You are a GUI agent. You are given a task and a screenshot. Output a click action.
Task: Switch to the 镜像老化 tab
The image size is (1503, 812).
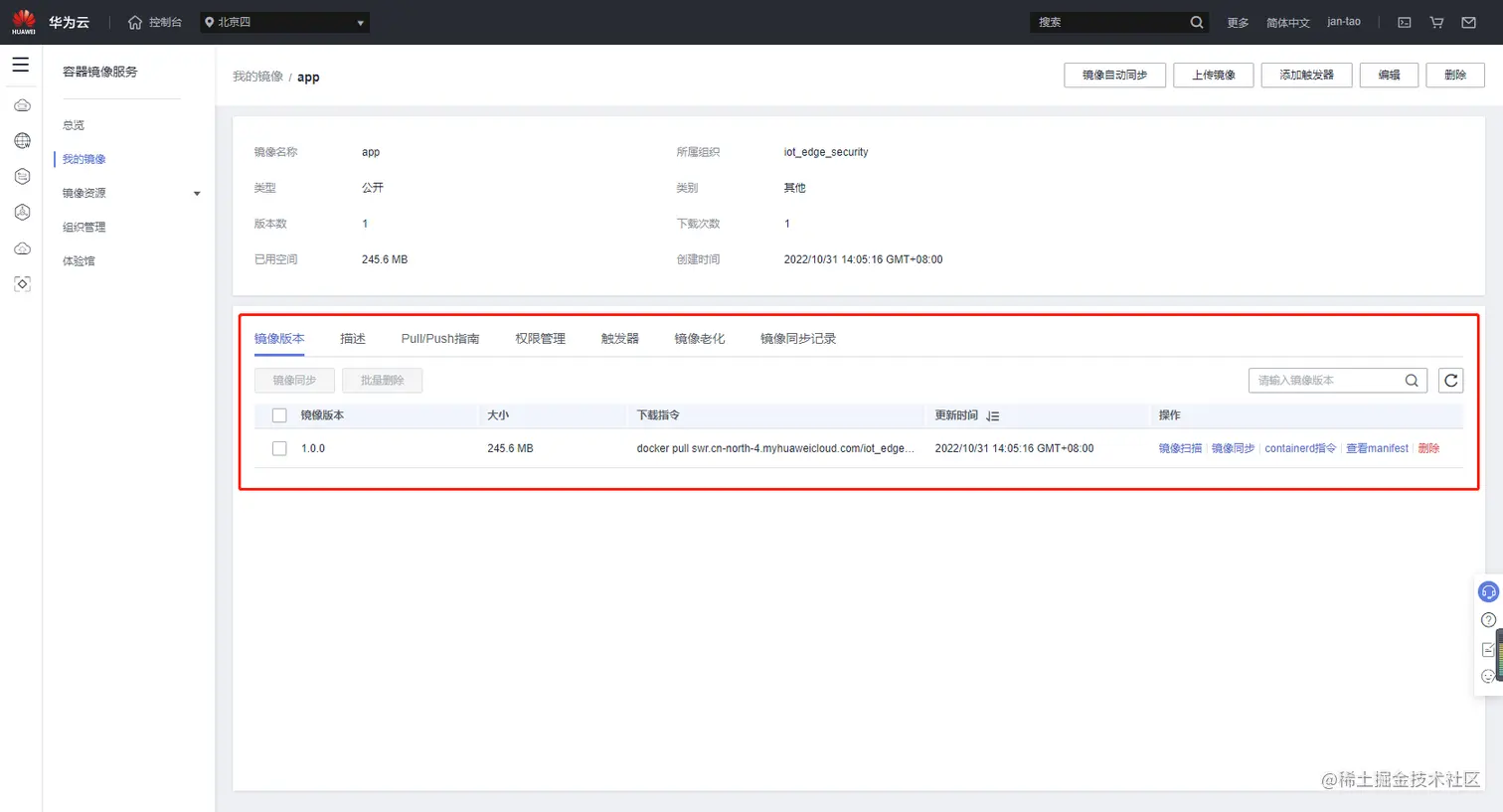click(x=700, y=339)
